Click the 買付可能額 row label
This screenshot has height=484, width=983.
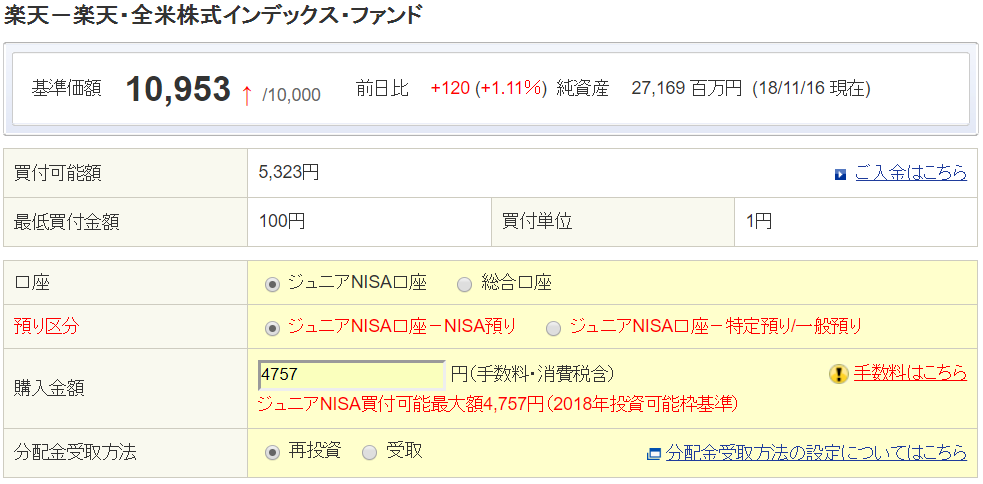coord(57,172)
